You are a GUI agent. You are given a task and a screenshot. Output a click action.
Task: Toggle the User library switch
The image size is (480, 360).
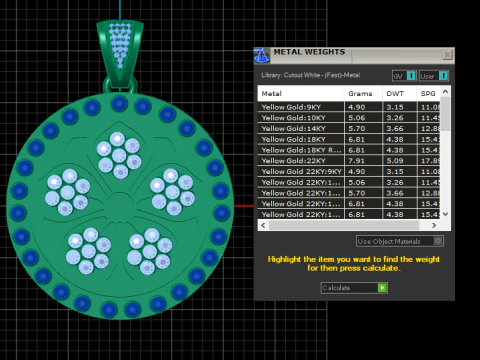tap(434, 76)
